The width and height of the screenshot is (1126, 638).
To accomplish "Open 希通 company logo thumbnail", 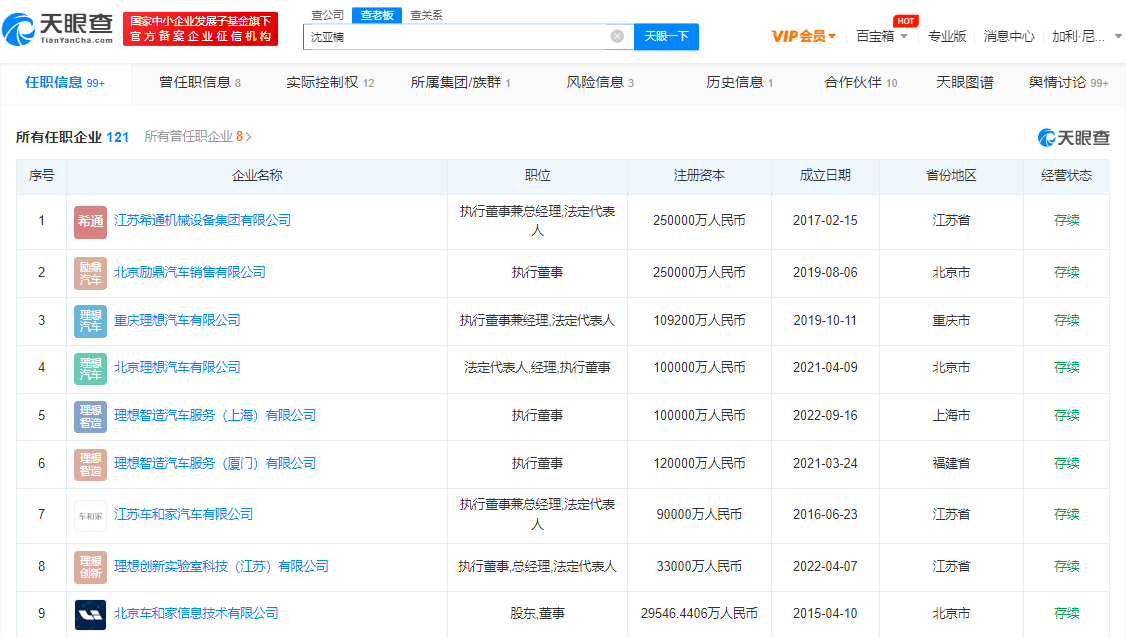I will coord(90,221).
